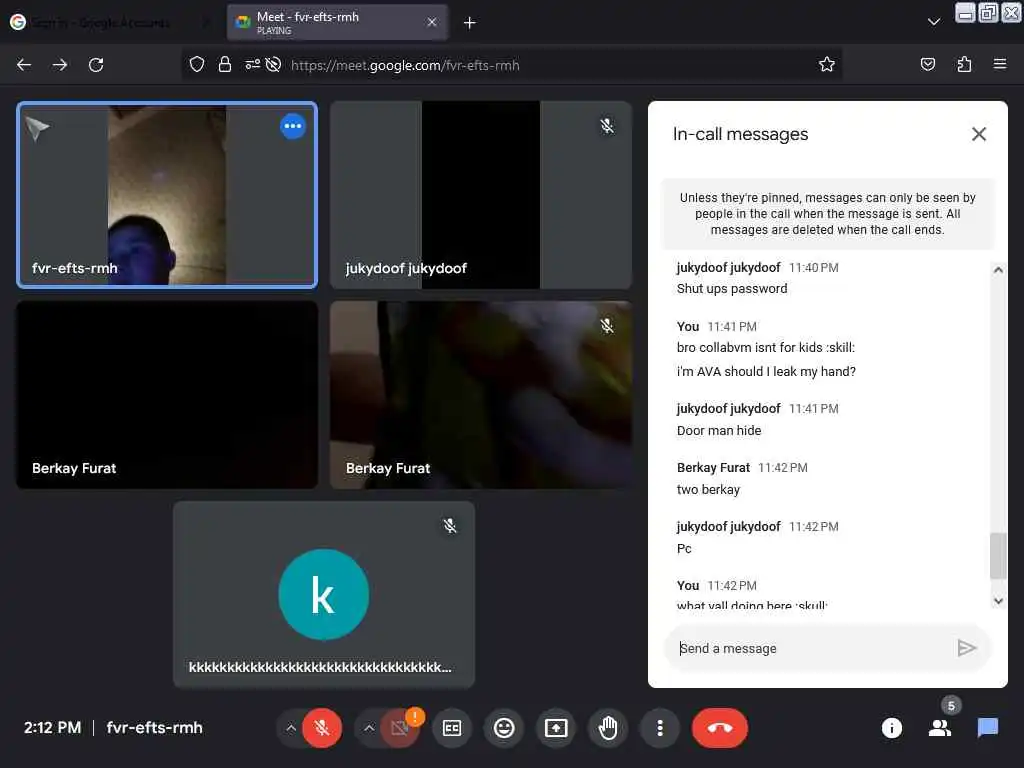Open the Firefox hamburger application menu
The height and width of the screenshot is (768, 1024).
click(999, 64)
